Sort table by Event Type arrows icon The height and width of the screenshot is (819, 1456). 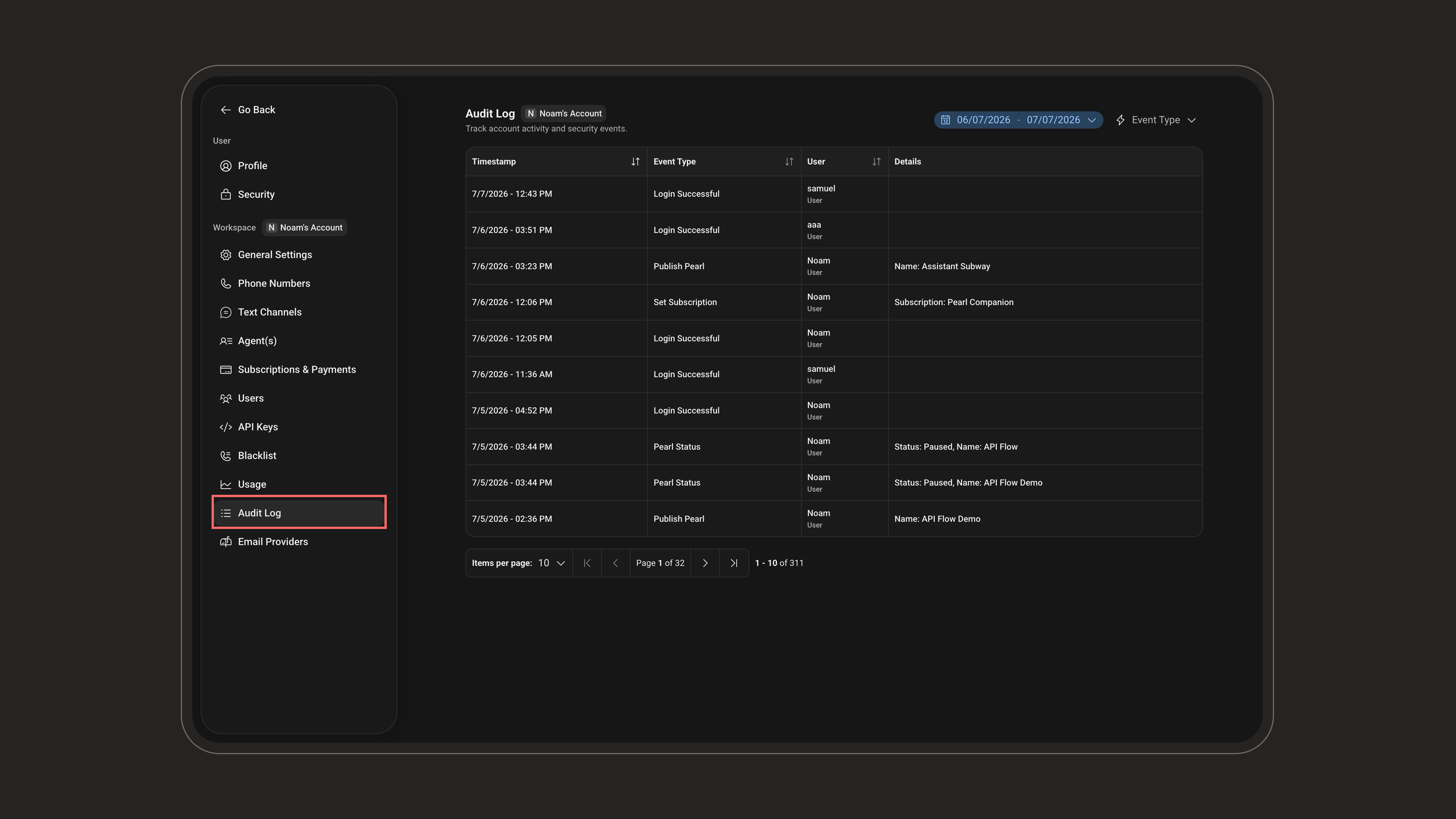pyautogui.click(x=789, y=162)
